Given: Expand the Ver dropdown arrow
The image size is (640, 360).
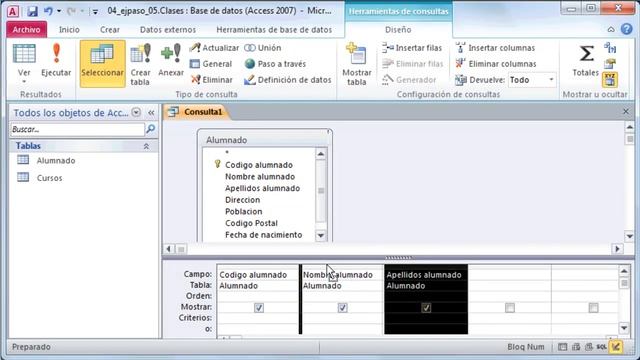Looking at the screenshot, I should point(24,82).
